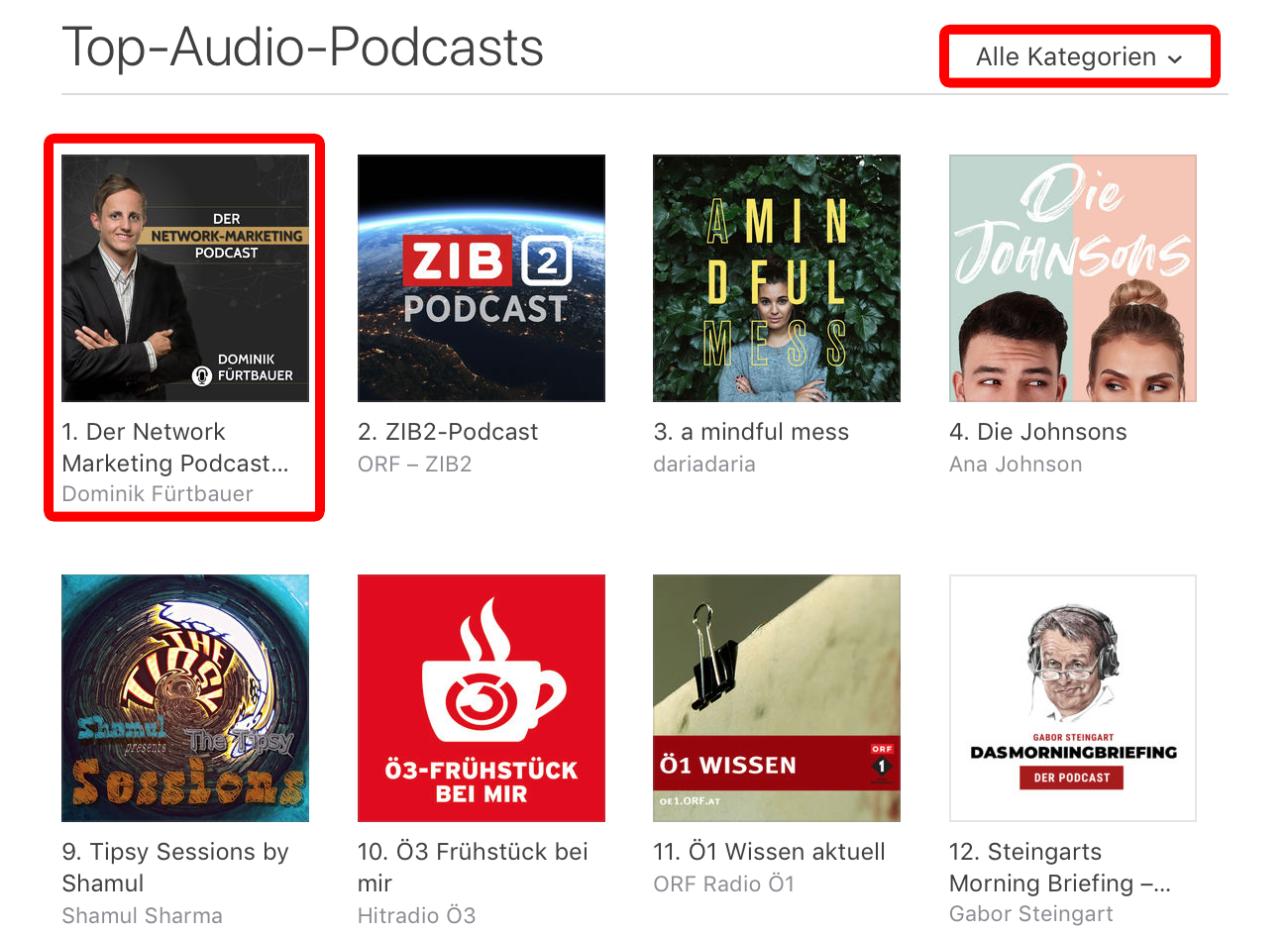The width and height of the screenshot is (1288, 935).
Task: Open ZIB2 Podcast cover artwork
Action: click(x=482, y=278)
